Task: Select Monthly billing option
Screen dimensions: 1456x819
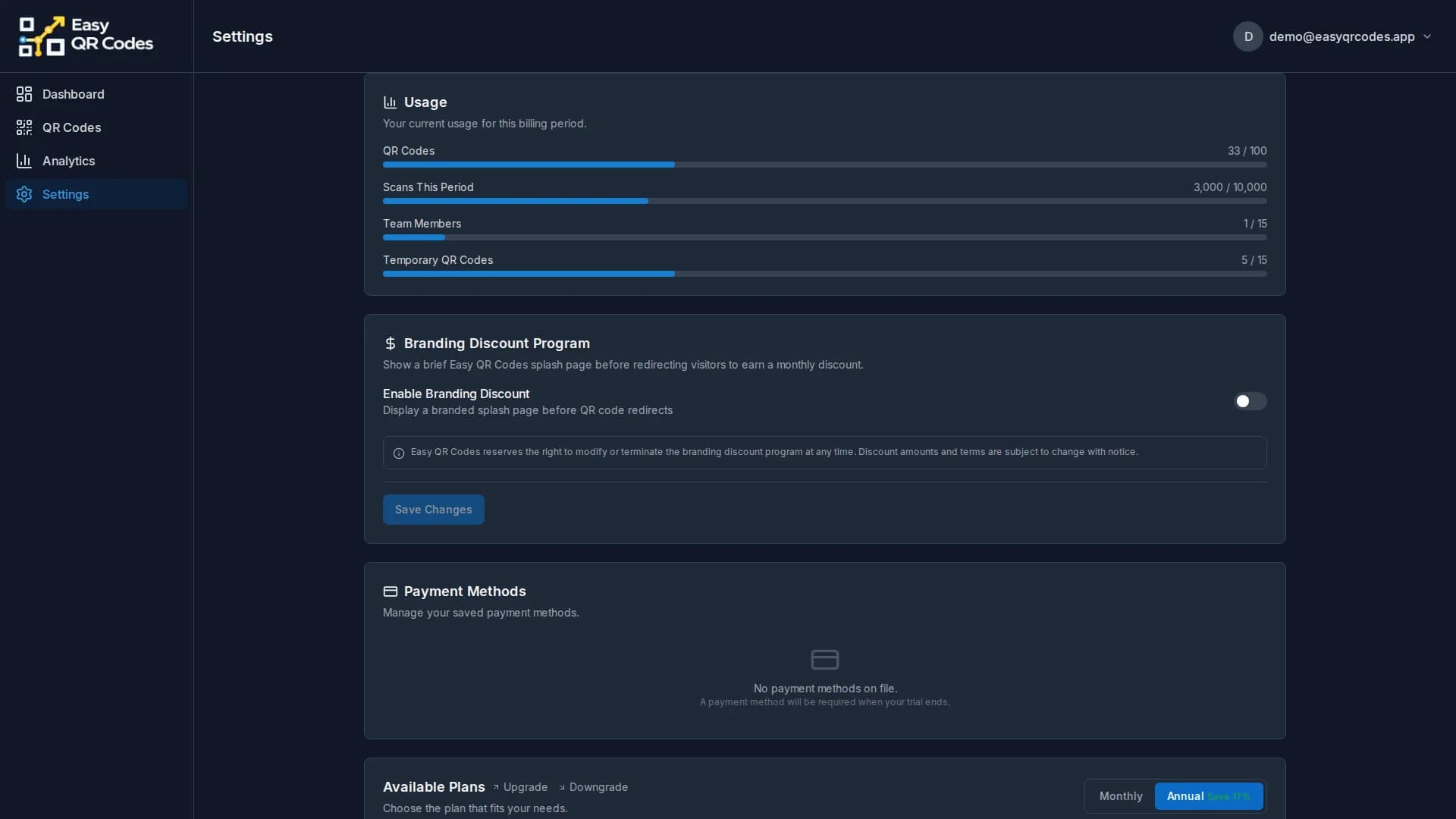Action: 1121,796
